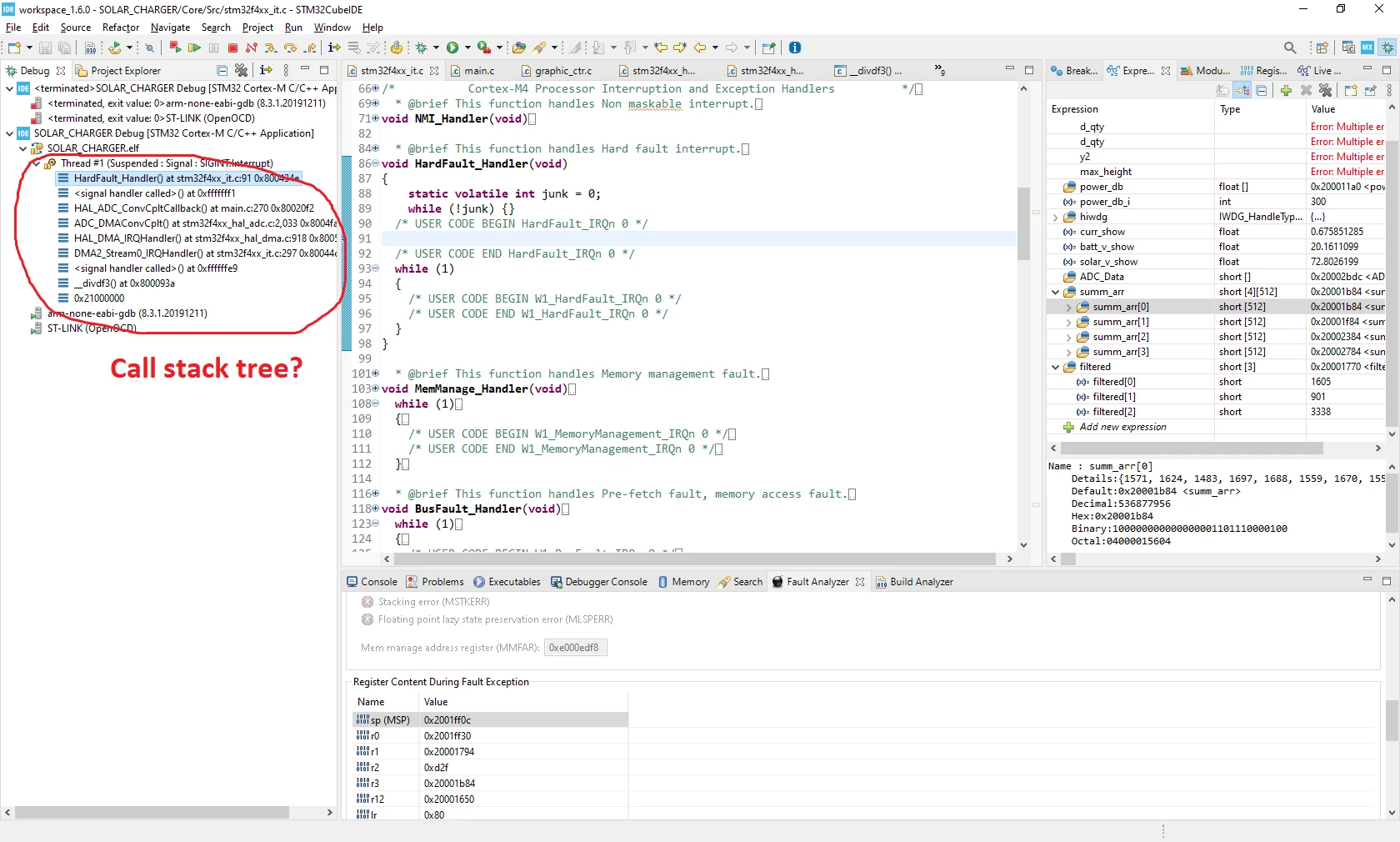Switch to the Debugger Console tab

coord(598,582)
